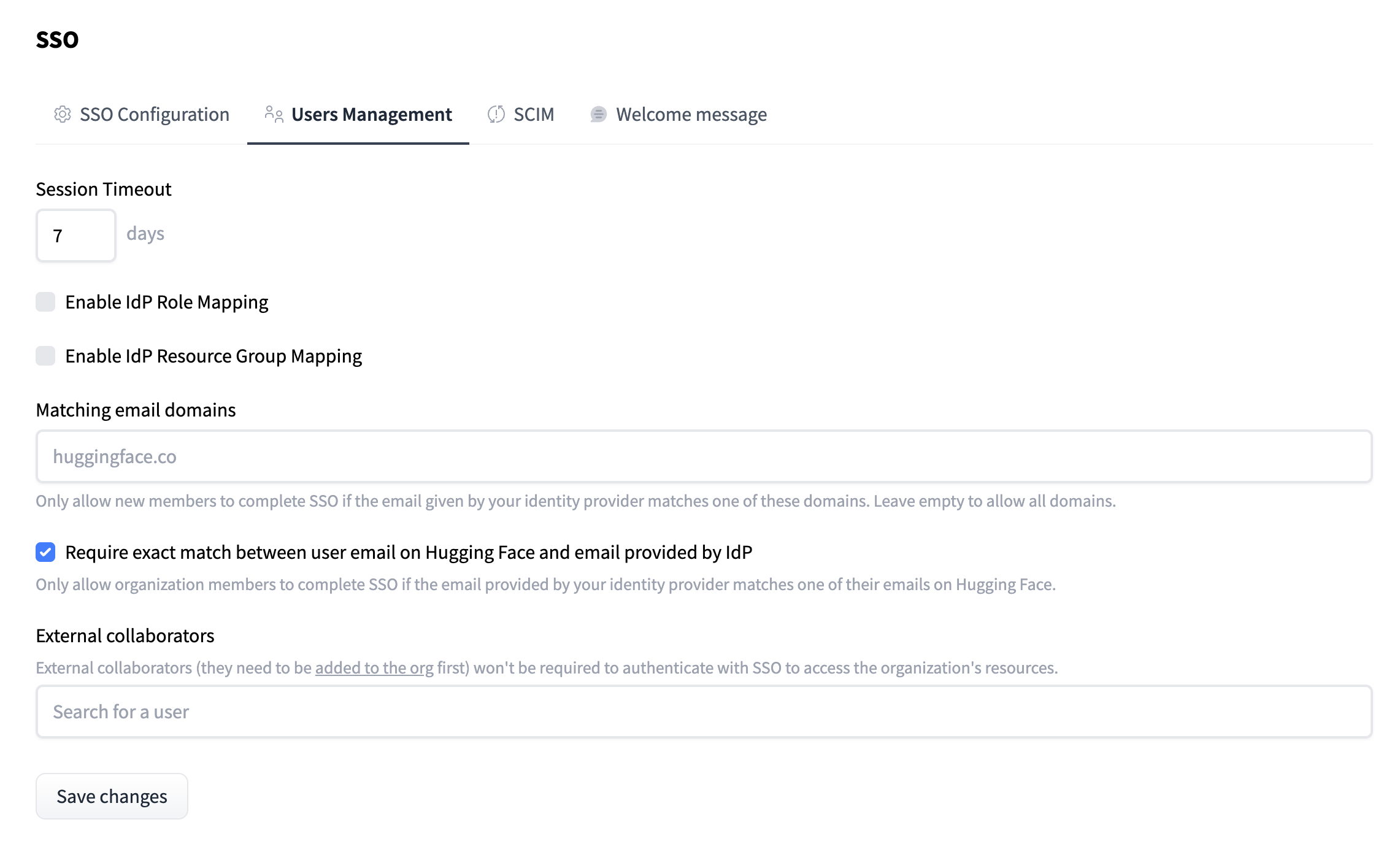Viewport: 1400px width, 860px height.
Task: Open the 'added to the org' link
Action: click(x=374, y=667)
